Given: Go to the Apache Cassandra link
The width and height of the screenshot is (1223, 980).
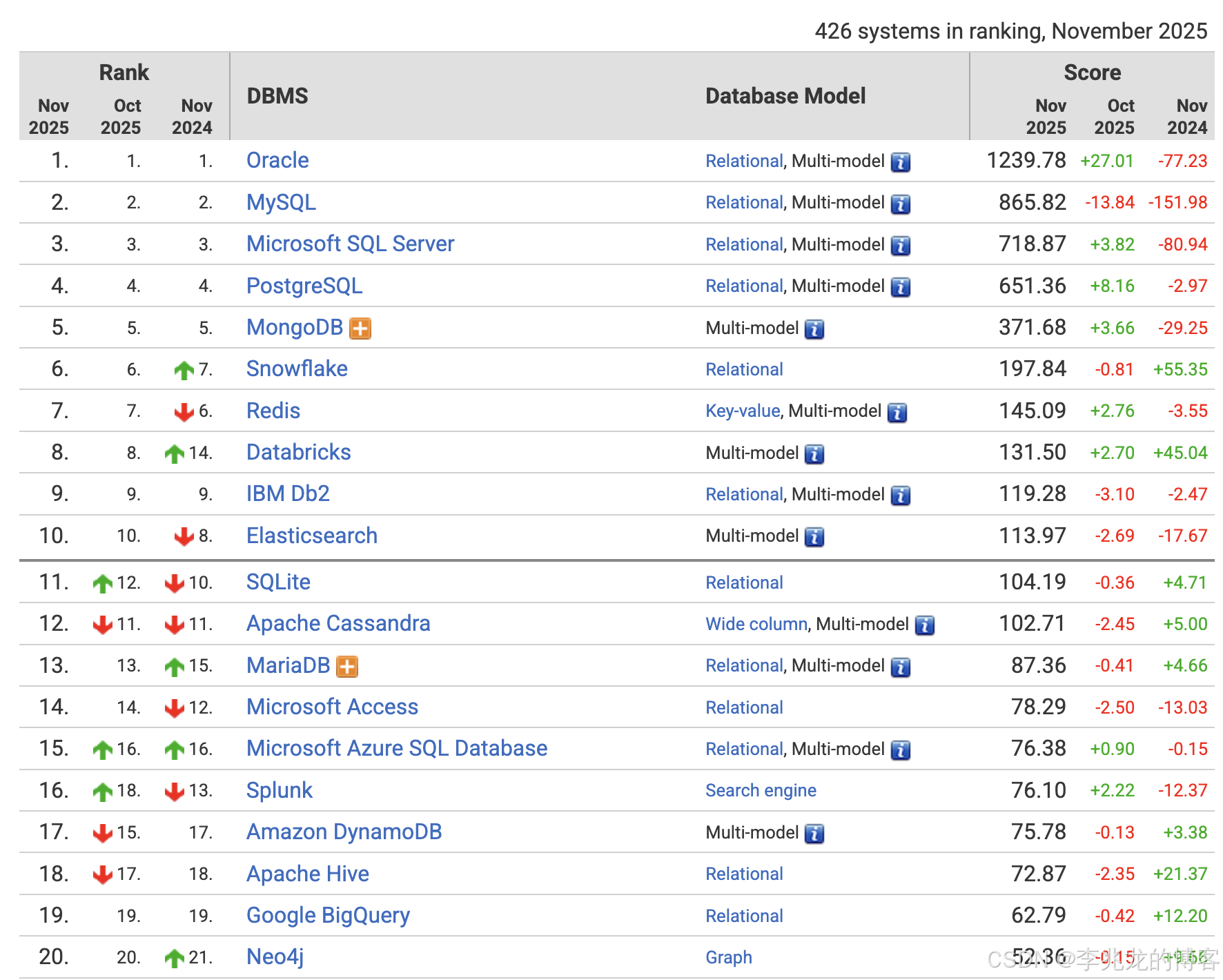Looking at the screenshot, I should tap(338, 623).
